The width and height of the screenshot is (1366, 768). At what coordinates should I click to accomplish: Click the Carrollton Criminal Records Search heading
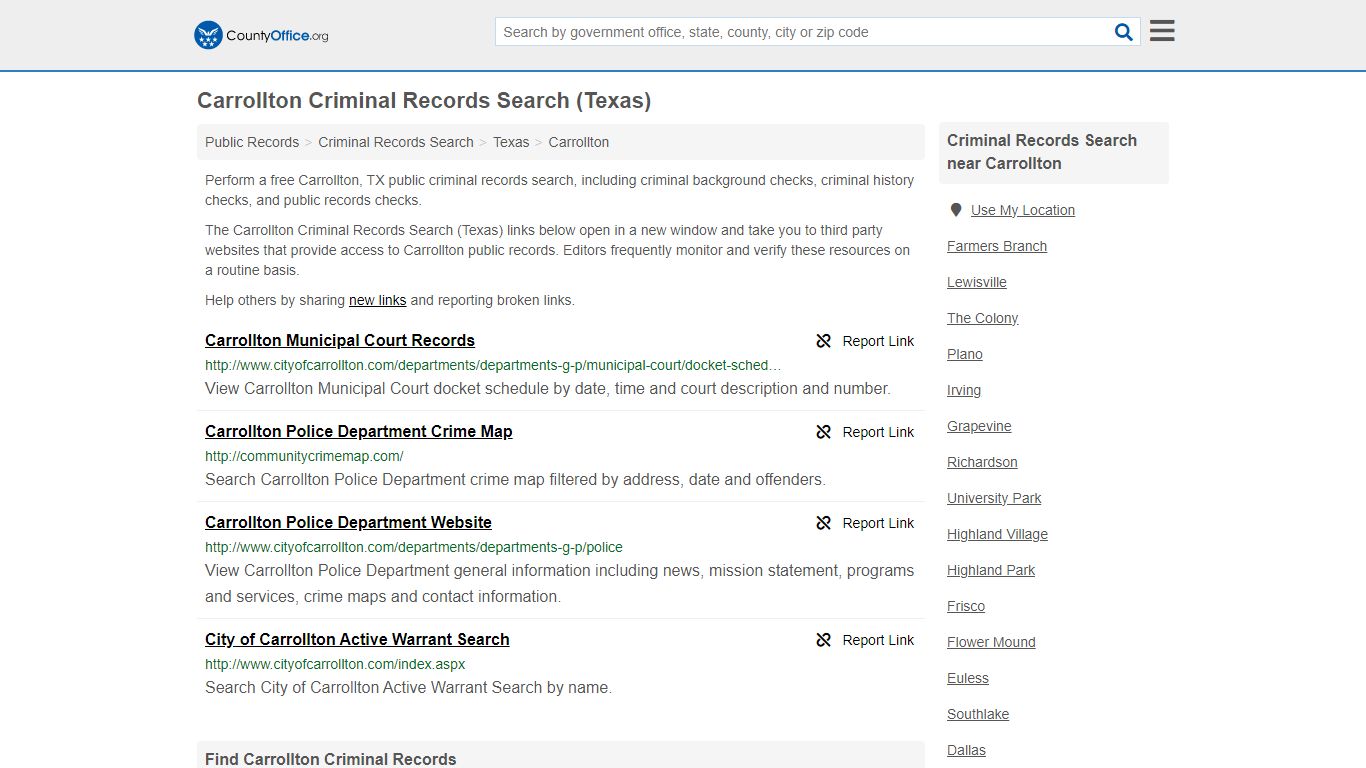point(424,100)
